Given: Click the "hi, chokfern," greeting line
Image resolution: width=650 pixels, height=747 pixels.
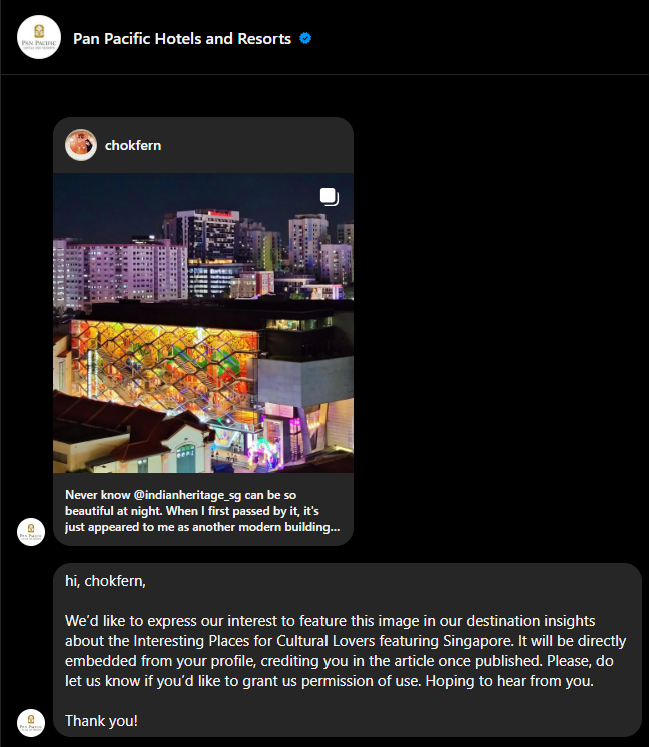Looking at the screenshot, I should tap(105, 581).
